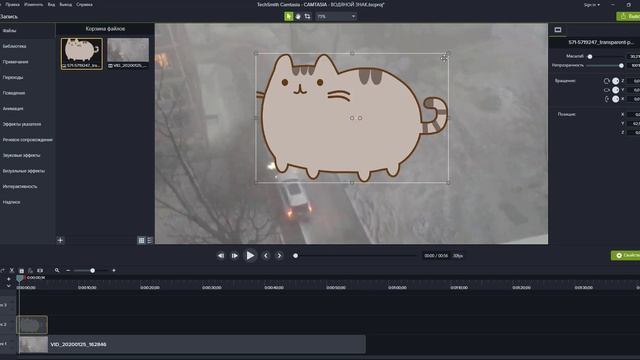Click the Copy icon on timeline toolbar
The height and width of the screenshot is (360, 640).
[x=21, y=270]
